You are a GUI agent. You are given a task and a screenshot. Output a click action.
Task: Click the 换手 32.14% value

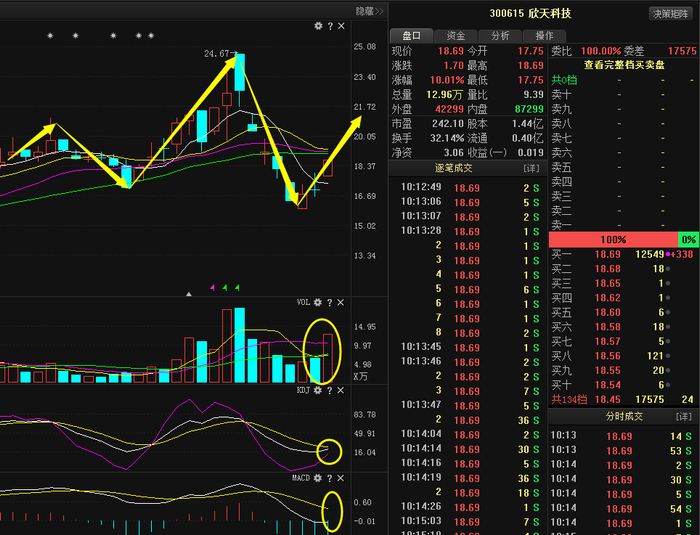(x=447, y=138)
